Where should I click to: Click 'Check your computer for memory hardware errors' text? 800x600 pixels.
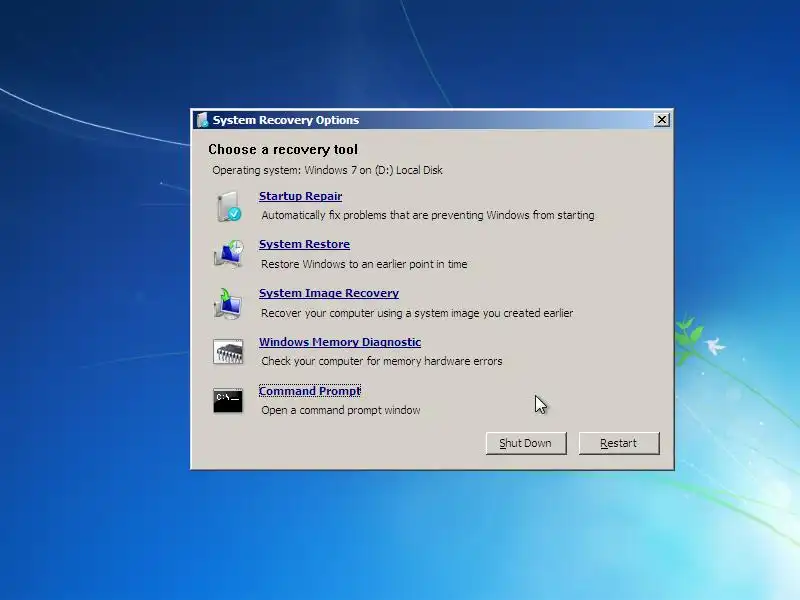[x=382, y=361]
